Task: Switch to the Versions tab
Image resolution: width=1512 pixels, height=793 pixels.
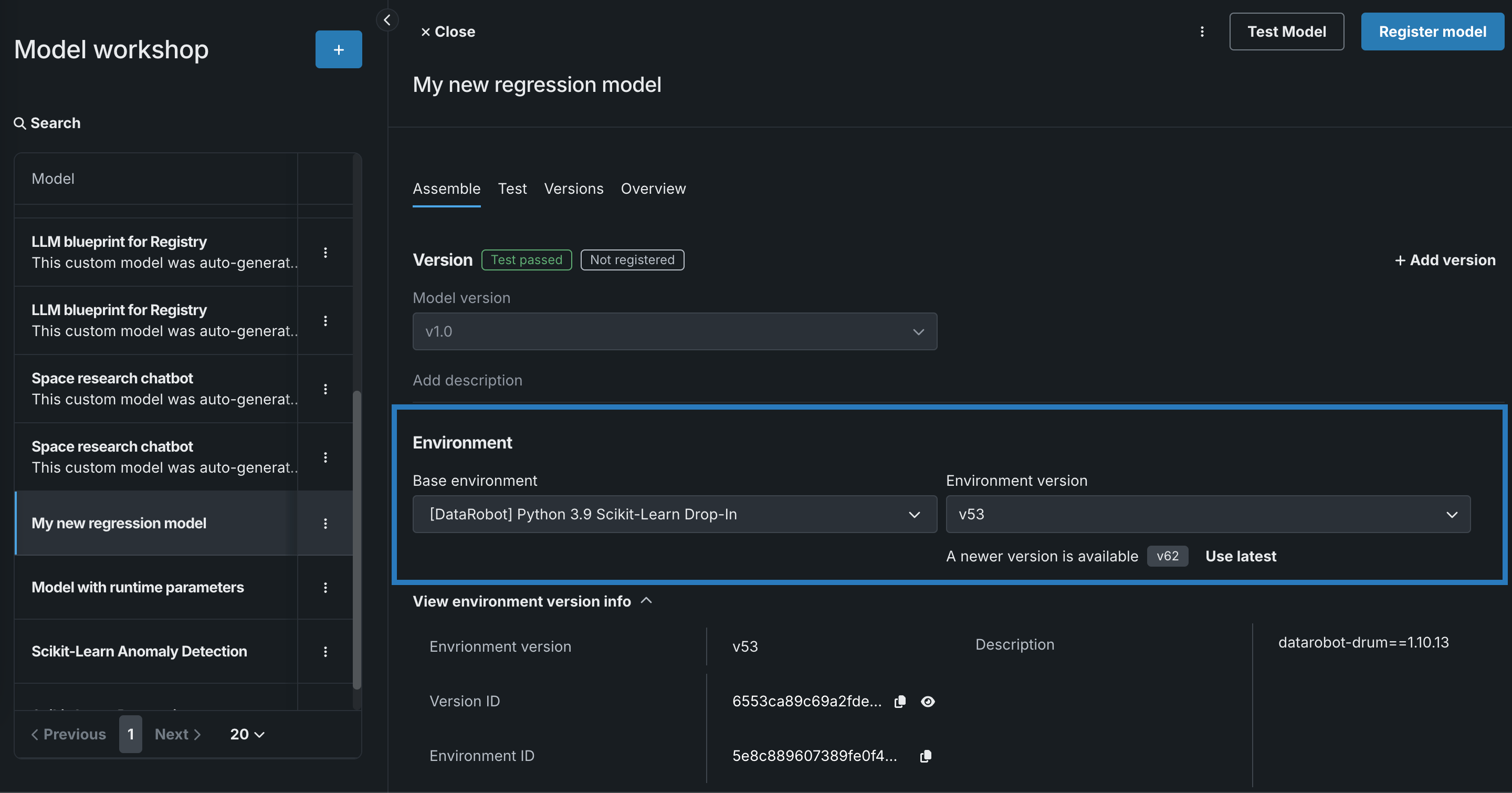Action: click(x=573, y=189)
